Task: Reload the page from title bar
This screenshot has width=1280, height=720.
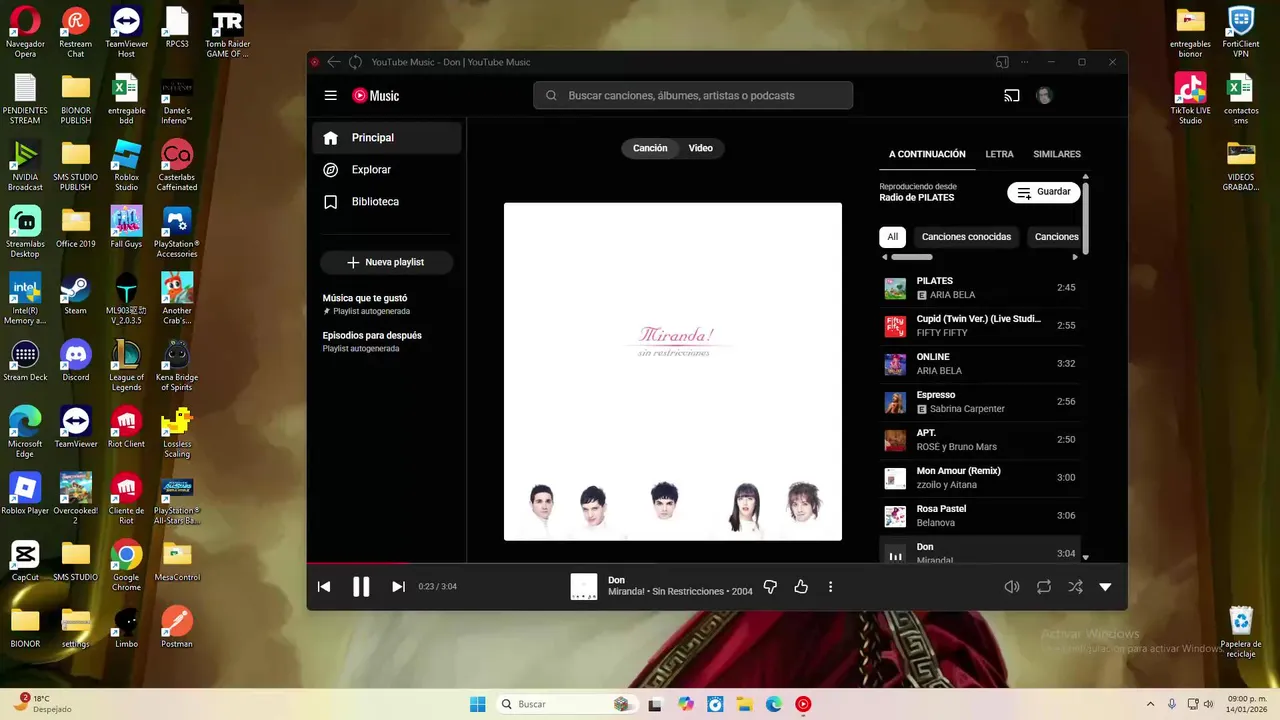Action: point(355,62)
